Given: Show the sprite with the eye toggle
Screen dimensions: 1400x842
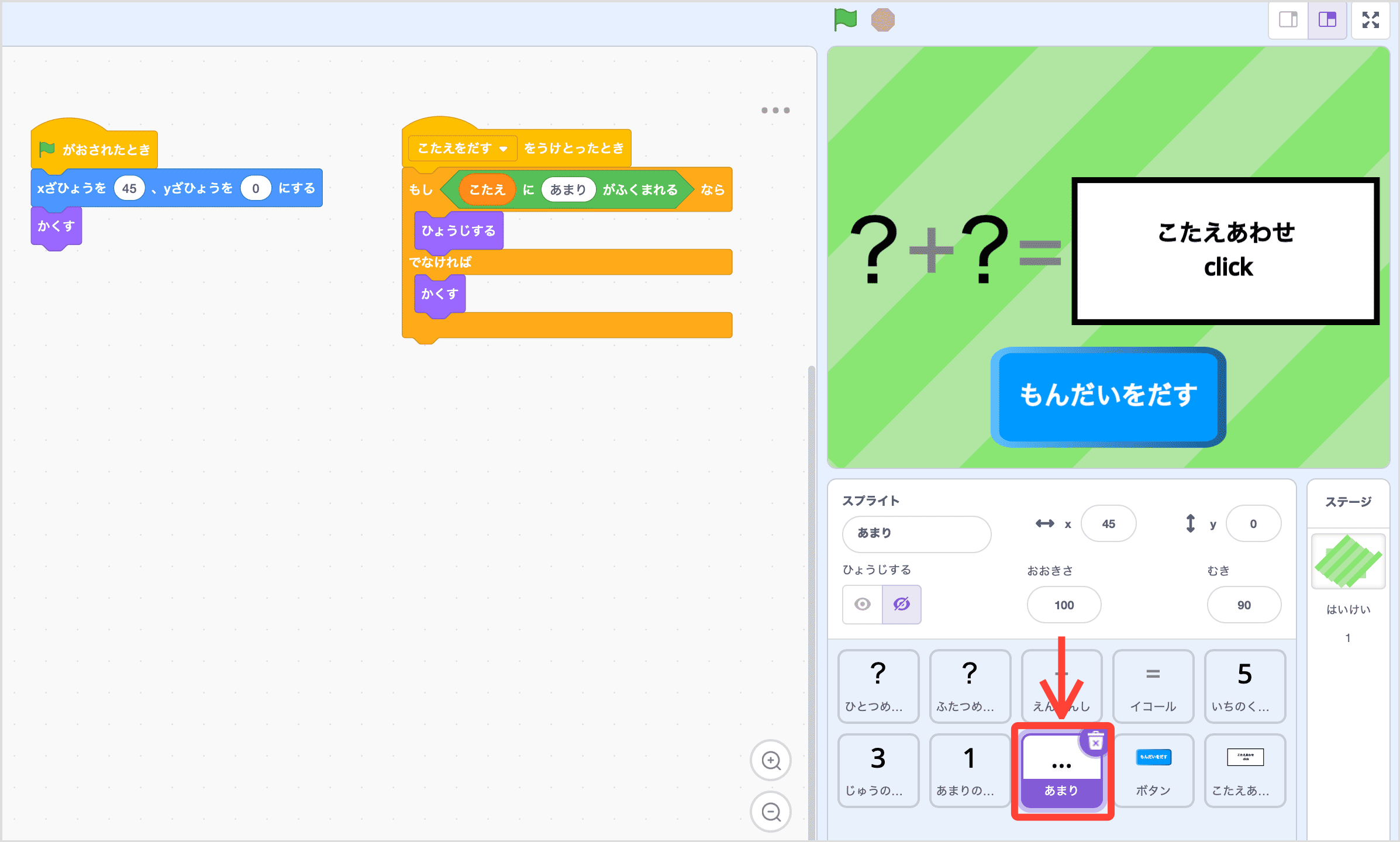Looking at the screenshot, I should pyautogui.click(x=861, y=605).
